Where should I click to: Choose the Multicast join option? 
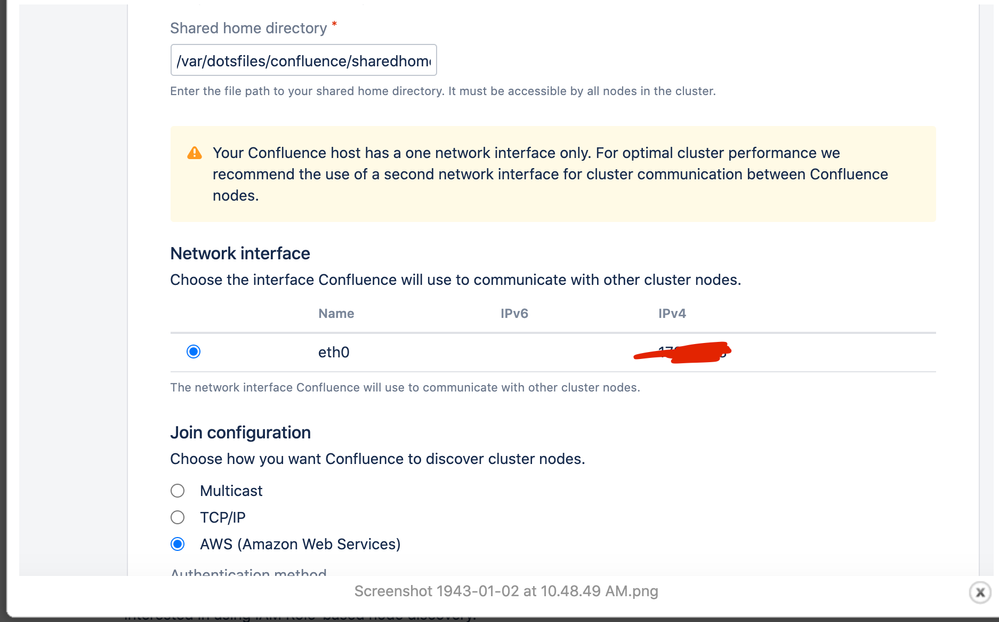coord(178,491)
